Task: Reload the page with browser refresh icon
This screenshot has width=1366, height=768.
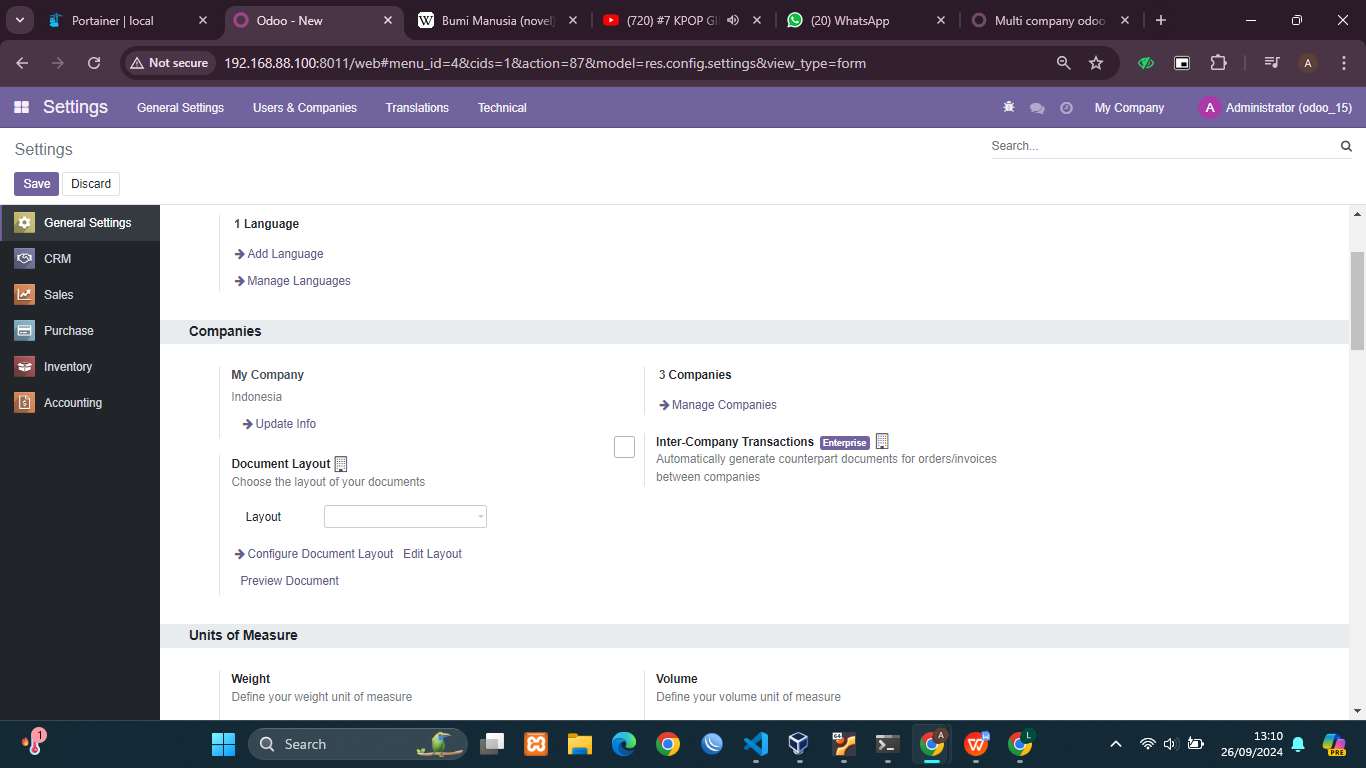Action: [x=94, y=63]
